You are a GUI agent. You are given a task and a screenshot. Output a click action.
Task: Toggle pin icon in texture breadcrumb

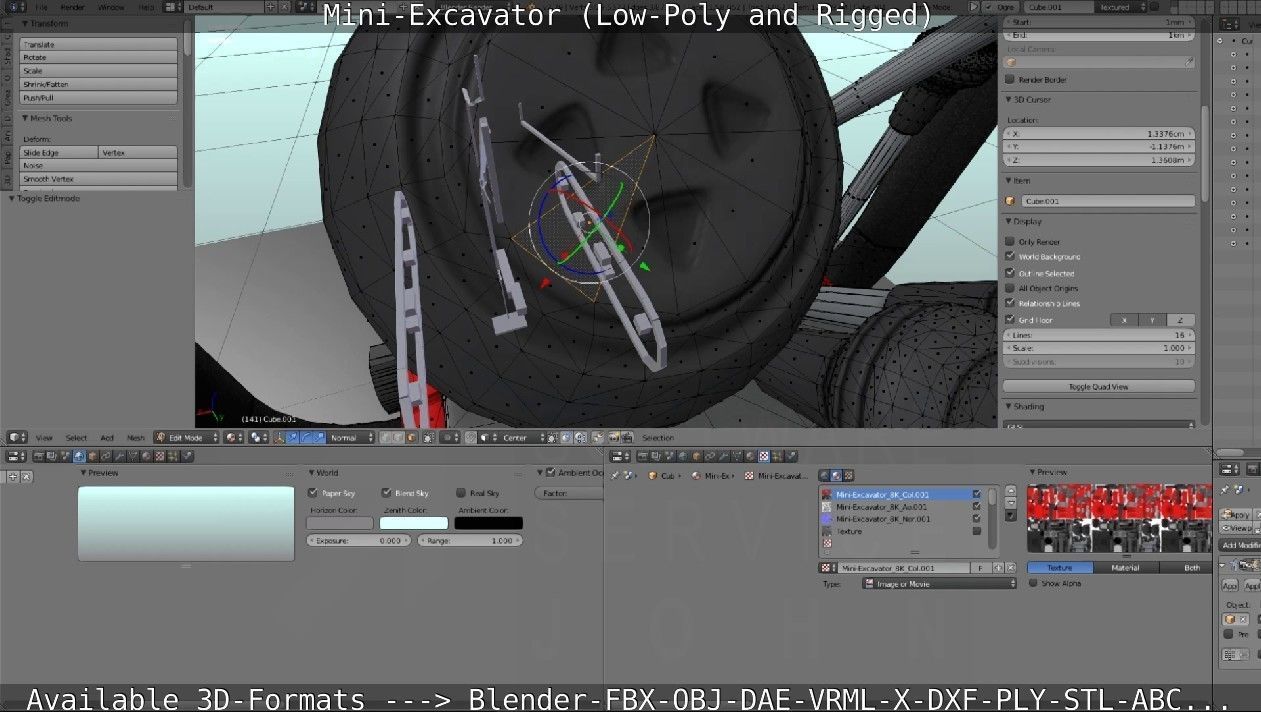(613, 475)
